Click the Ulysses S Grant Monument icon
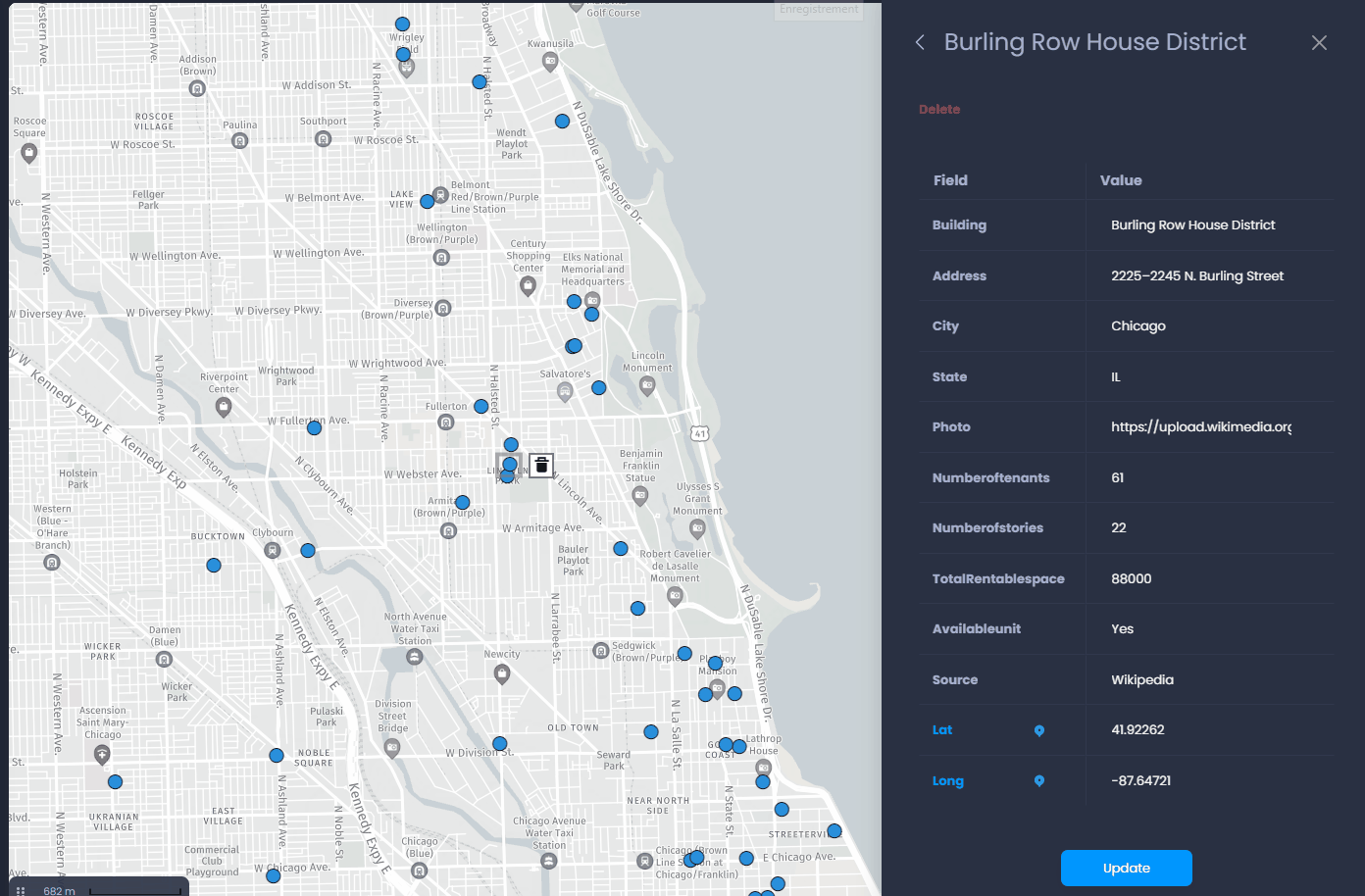 [697, 529]
